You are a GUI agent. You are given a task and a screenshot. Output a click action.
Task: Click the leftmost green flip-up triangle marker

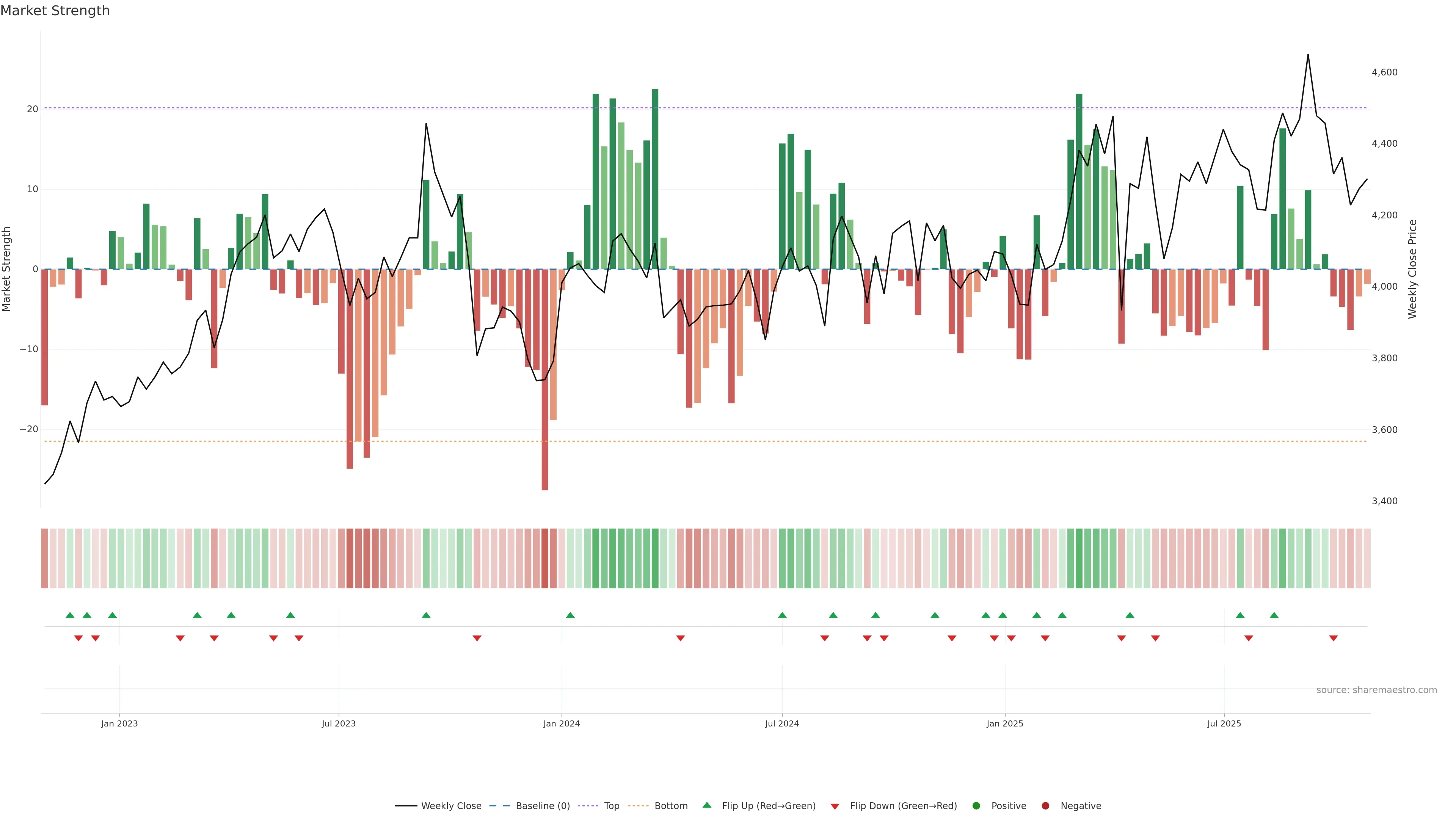(x=70, y=615)
